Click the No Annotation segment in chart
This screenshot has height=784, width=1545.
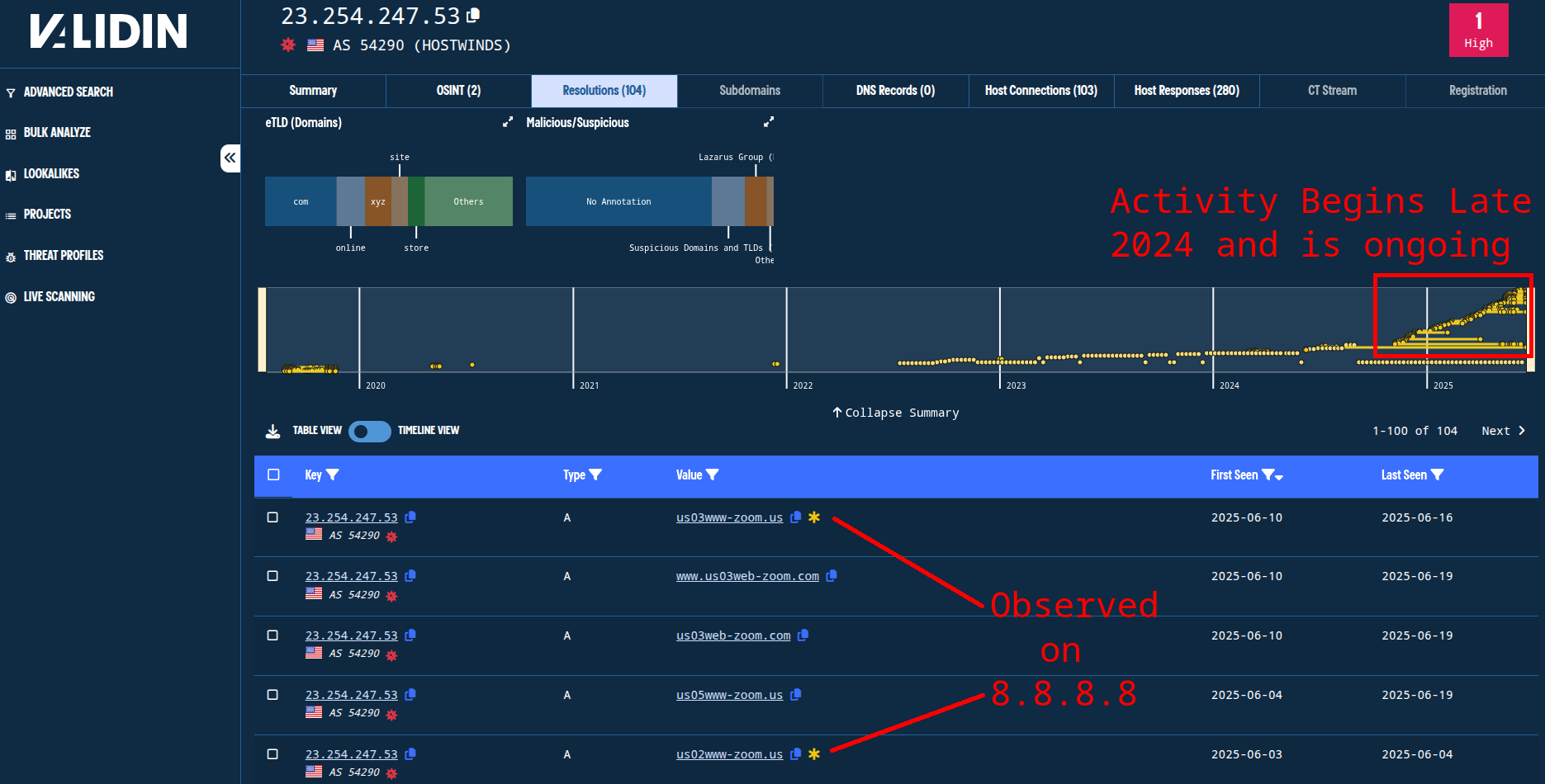point(618,201)
